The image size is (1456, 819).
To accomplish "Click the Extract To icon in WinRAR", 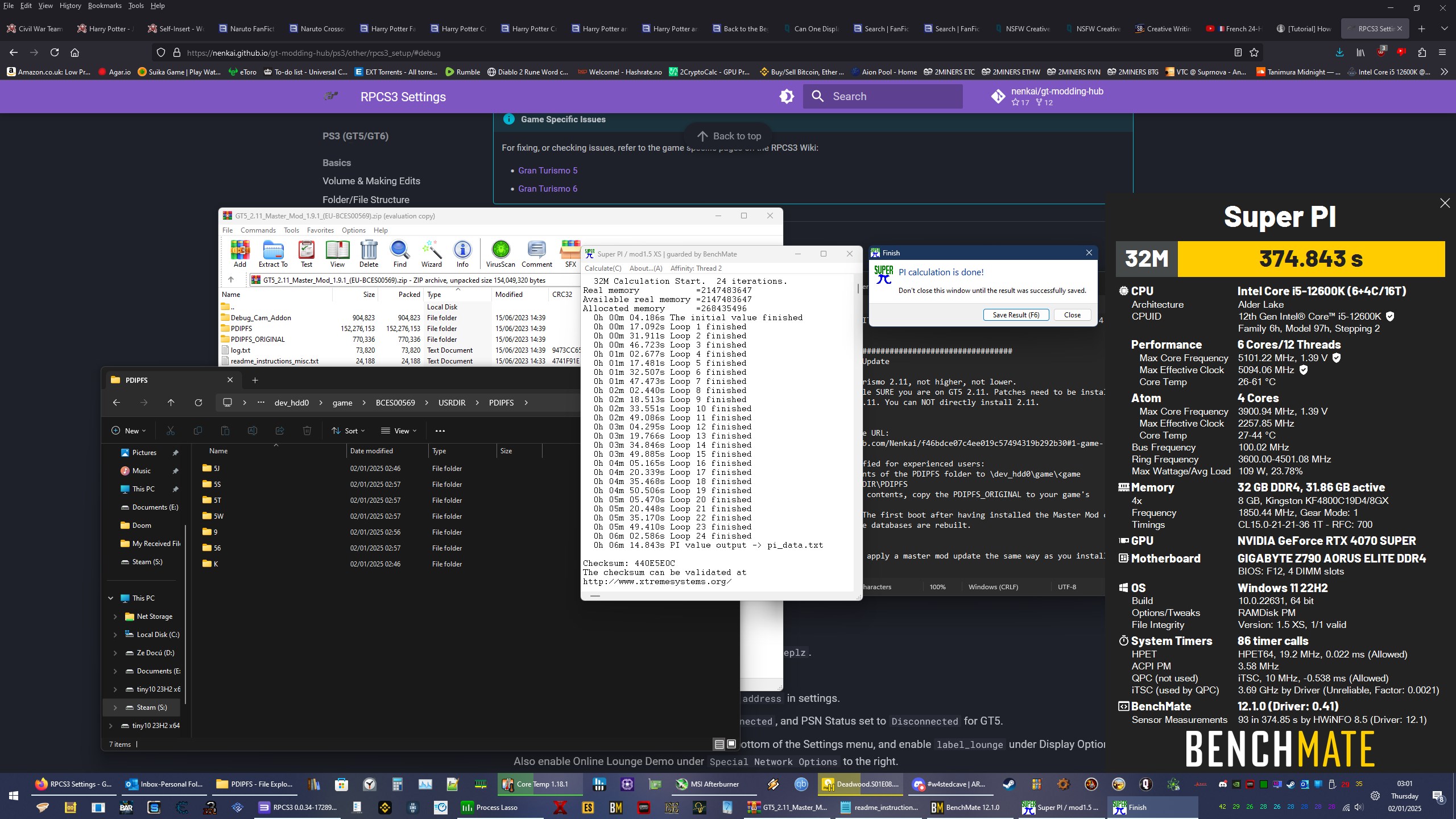I will [x=273, y=254].
